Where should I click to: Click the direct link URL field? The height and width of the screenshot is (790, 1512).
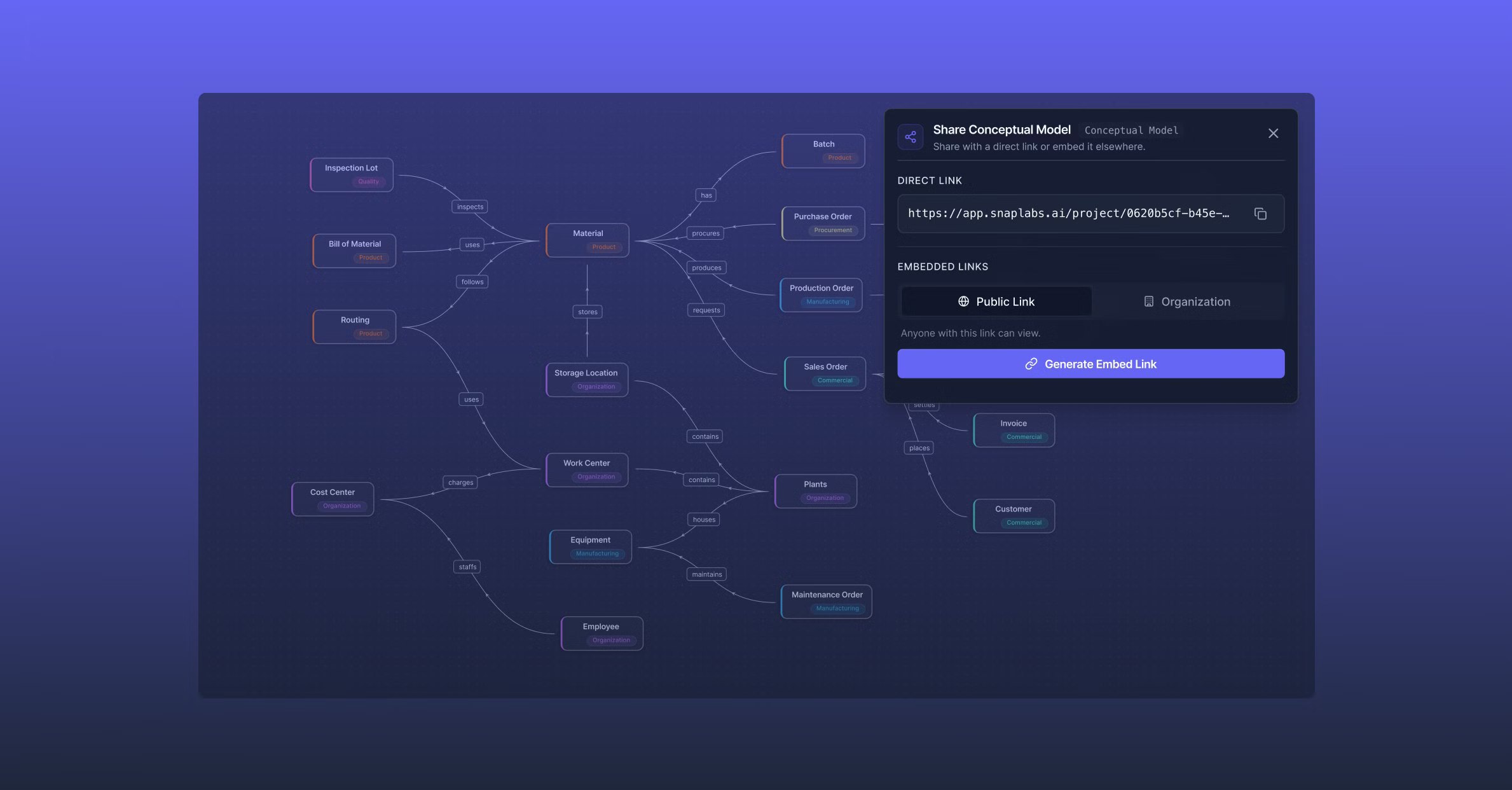[x=1091, y=214]
